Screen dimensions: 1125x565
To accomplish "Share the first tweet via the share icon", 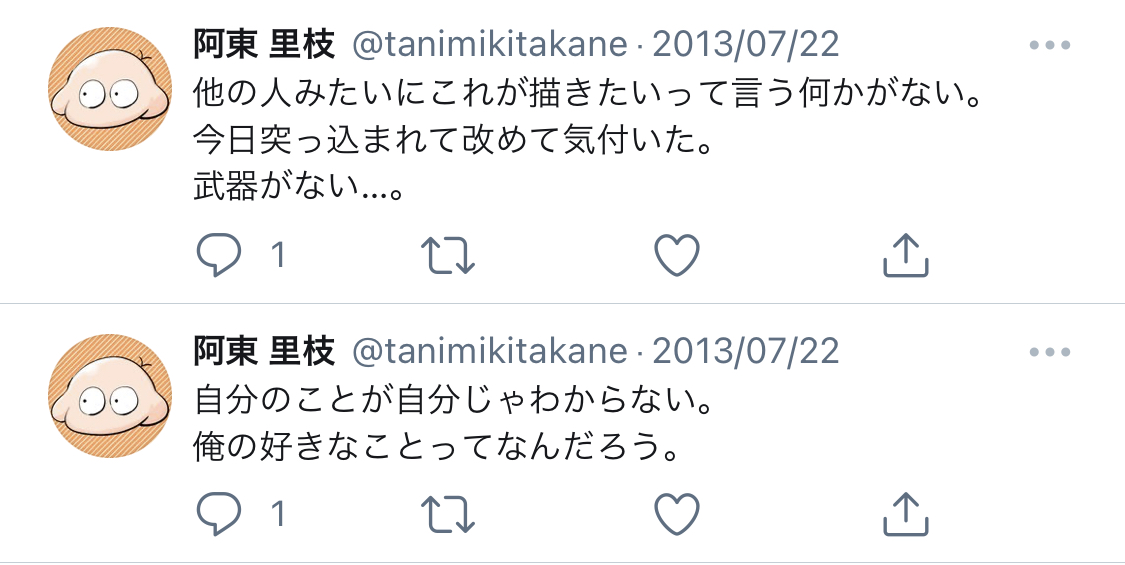I will [x=906, y=256].
